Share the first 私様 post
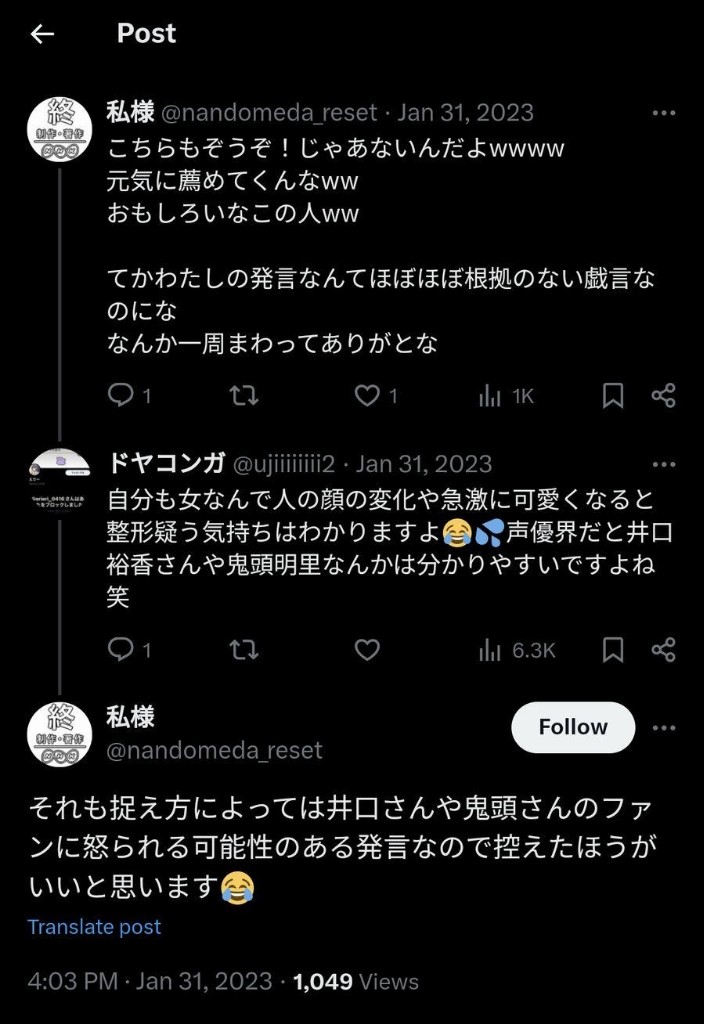 [x=663, y=397]
